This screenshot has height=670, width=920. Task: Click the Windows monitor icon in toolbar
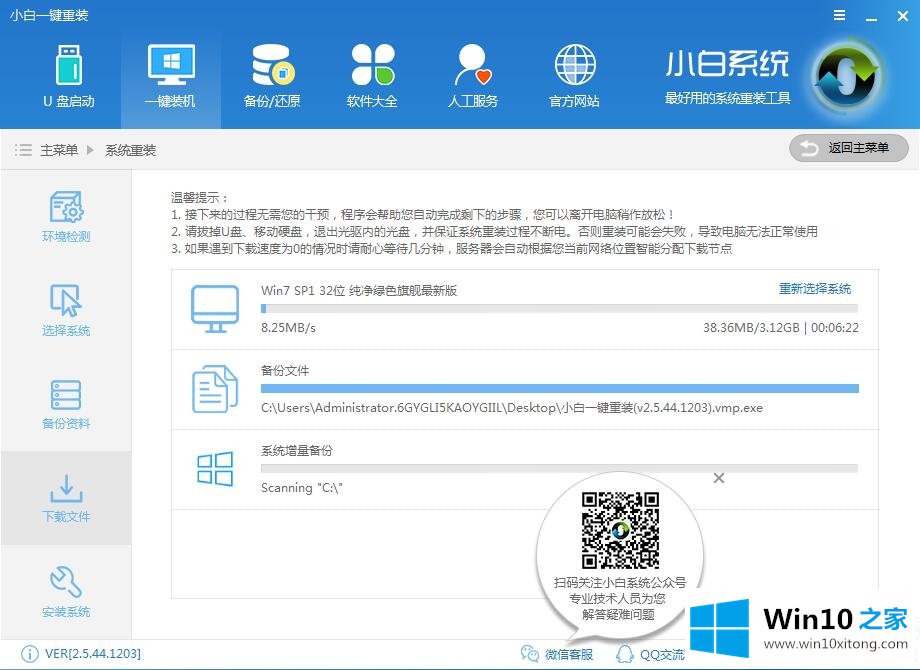click(171, 65)
